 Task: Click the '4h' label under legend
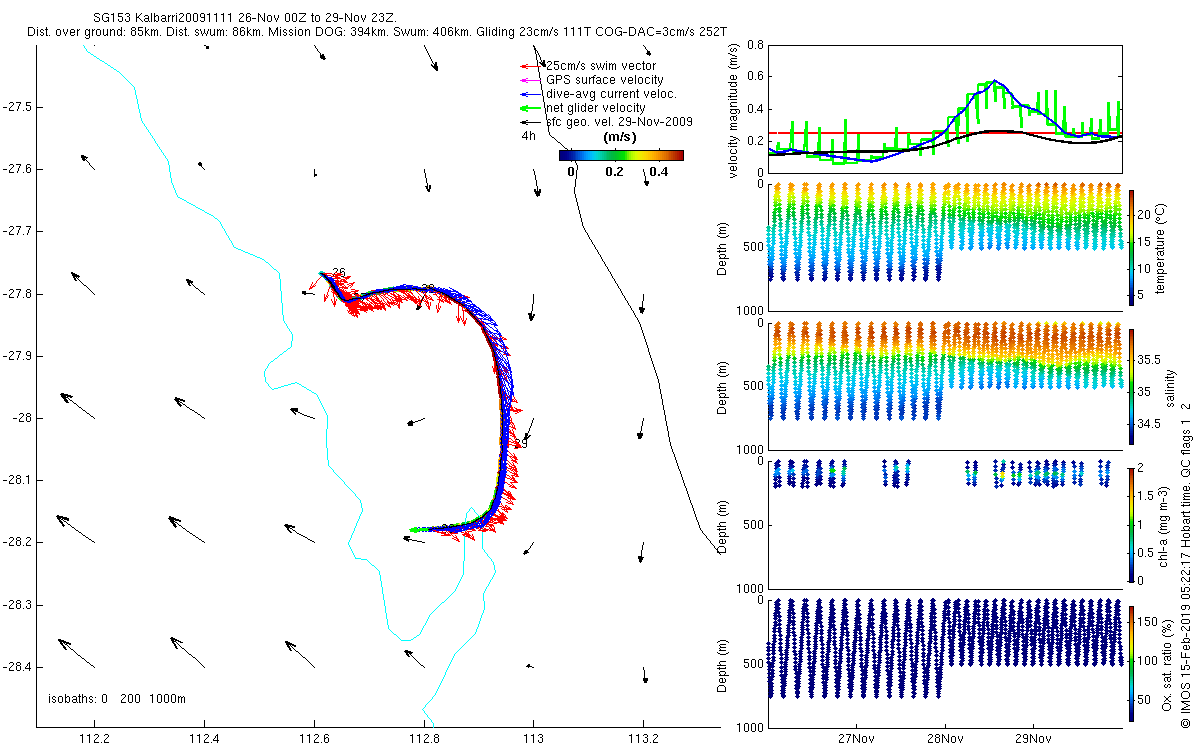(x=528, y=136)
